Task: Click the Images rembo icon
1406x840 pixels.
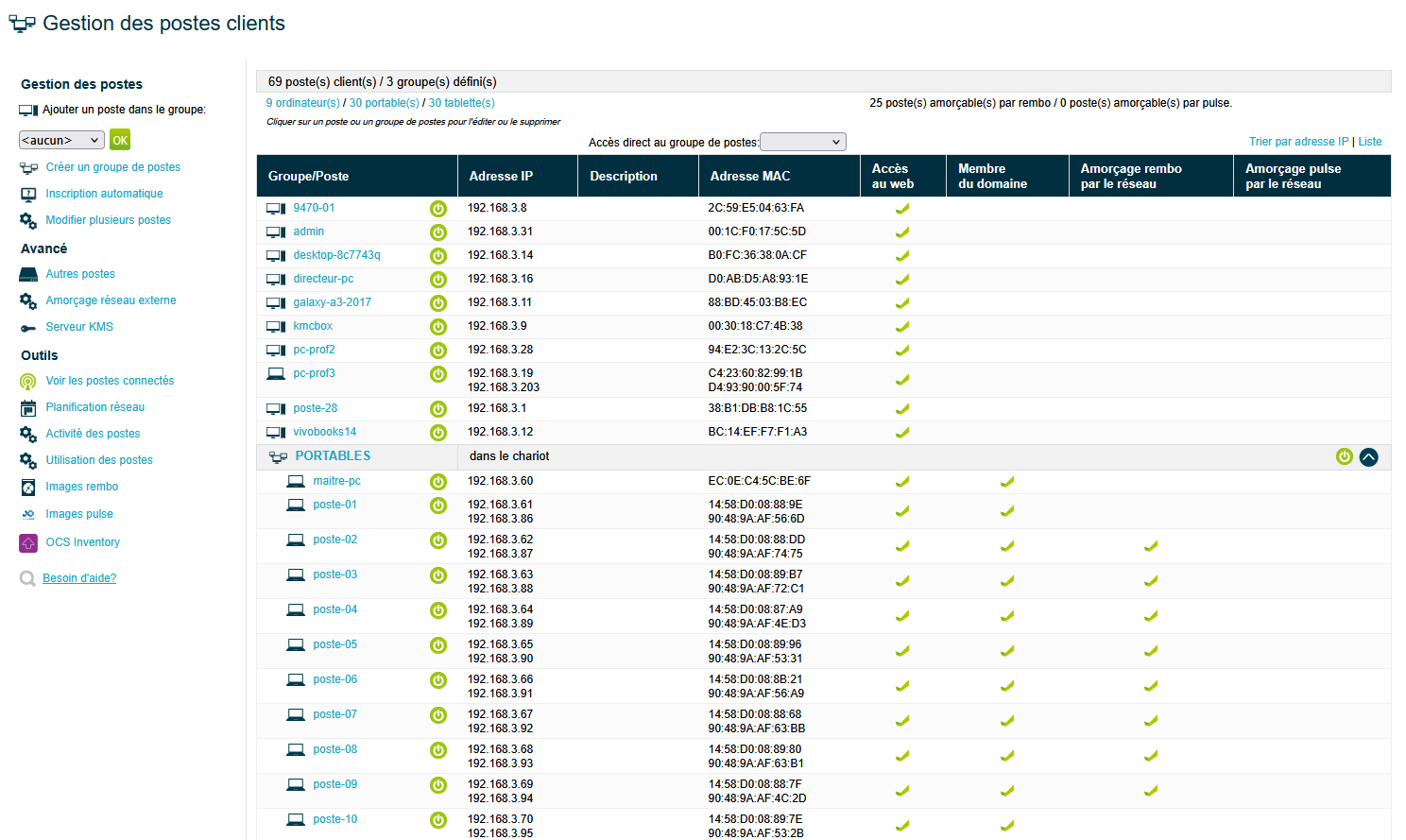Action: (x=28, y=488)
